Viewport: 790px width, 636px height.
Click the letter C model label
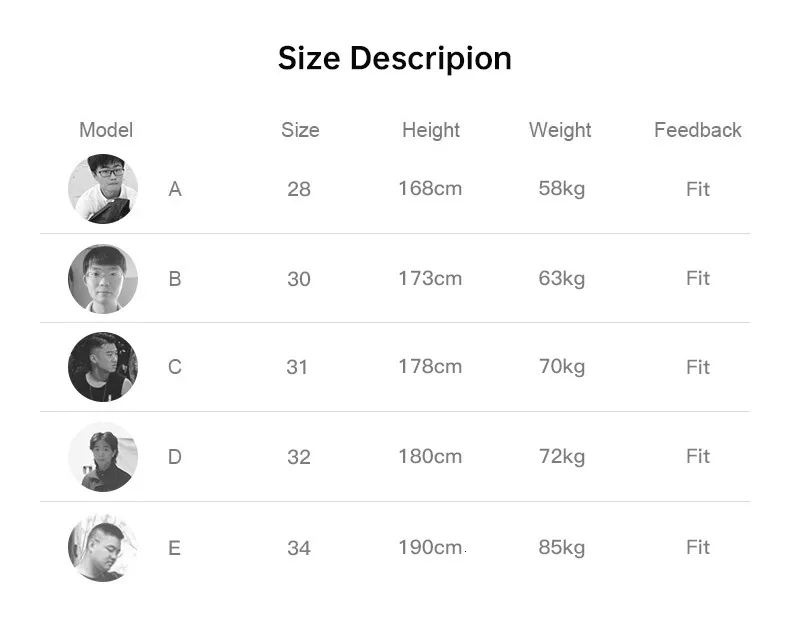pyautogui.click(x=175, y=367)
